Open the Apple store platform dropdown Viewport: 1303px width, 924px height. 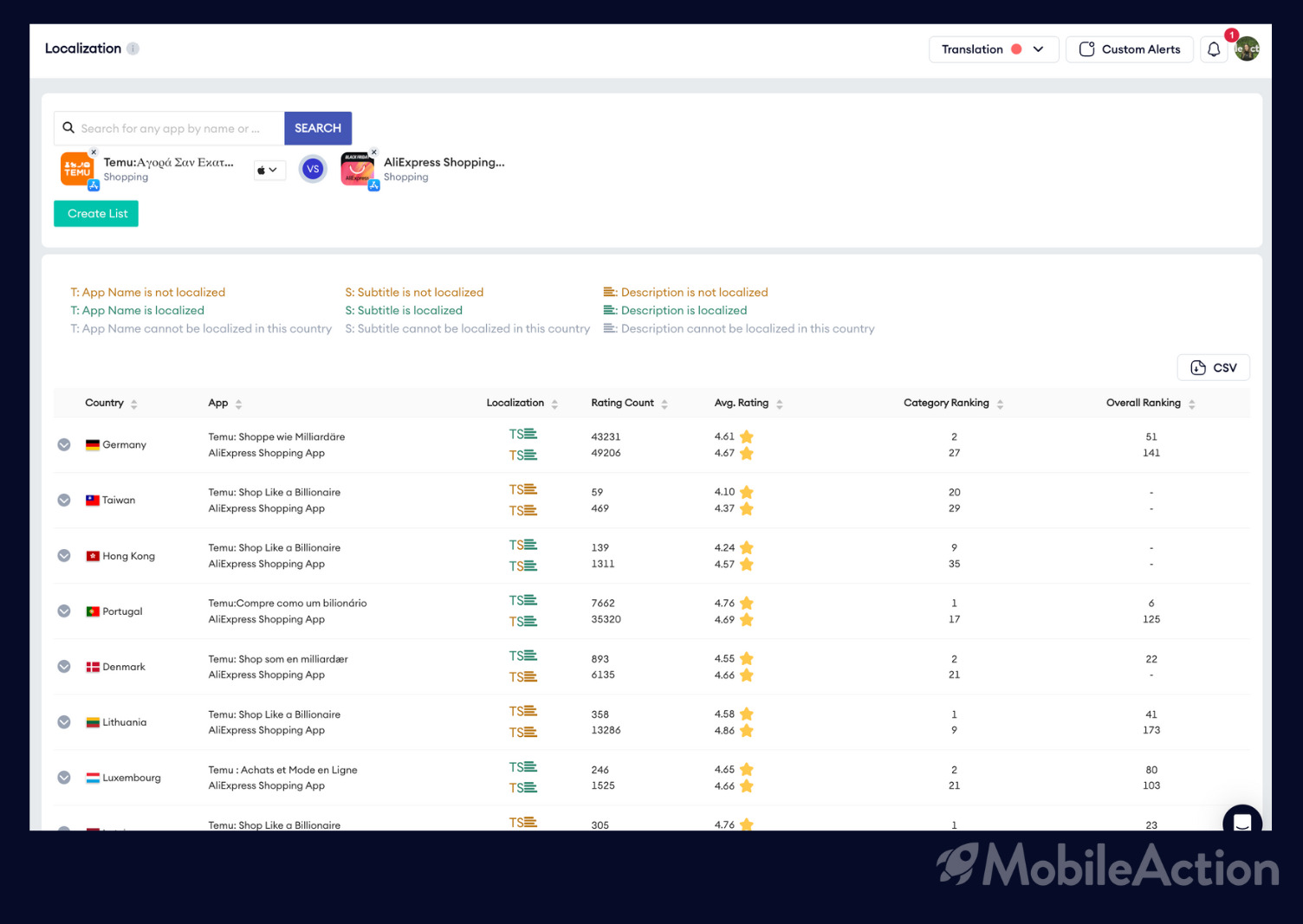click(269, 170)
